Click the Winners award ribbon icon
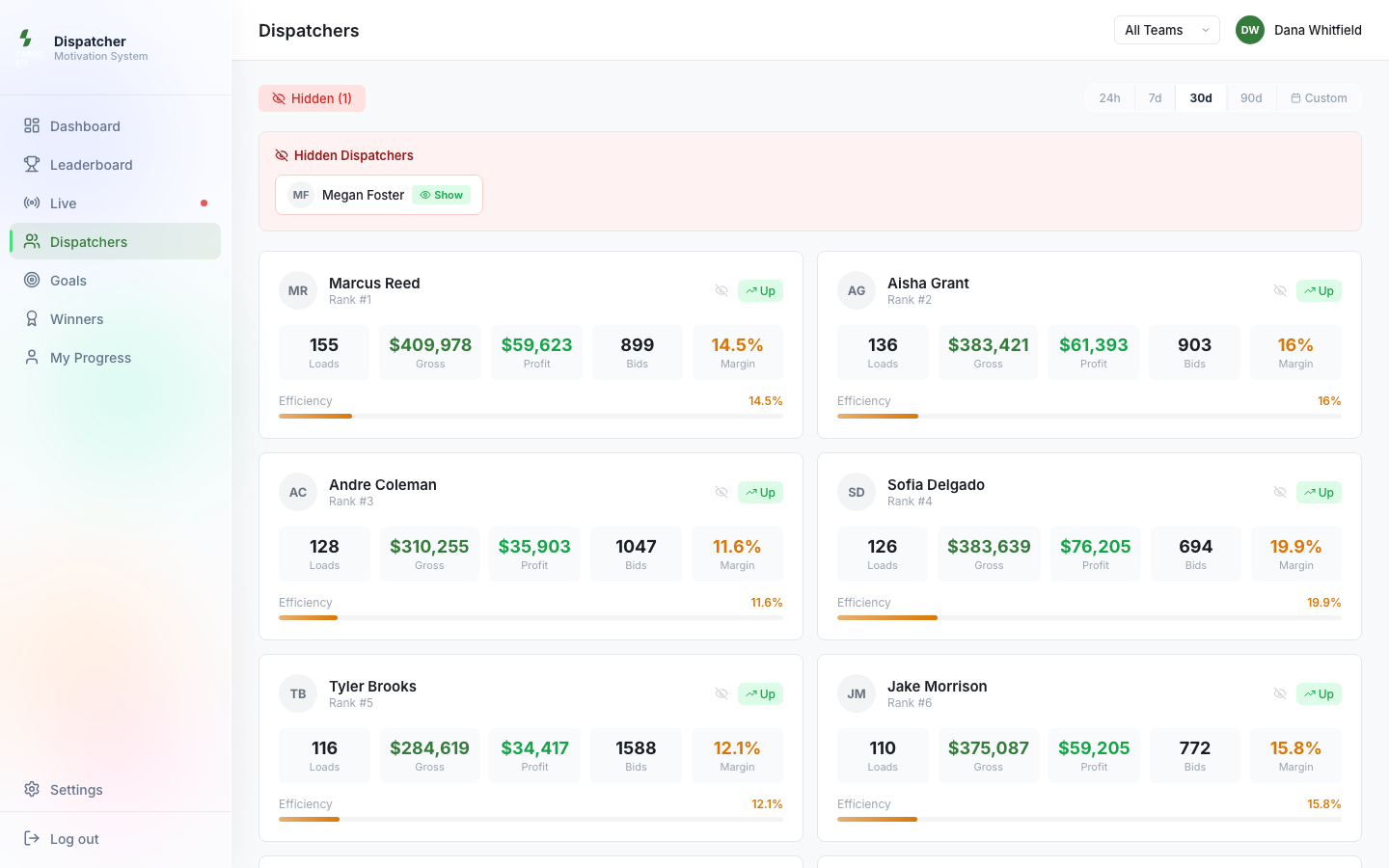 (x=32, y=319)
